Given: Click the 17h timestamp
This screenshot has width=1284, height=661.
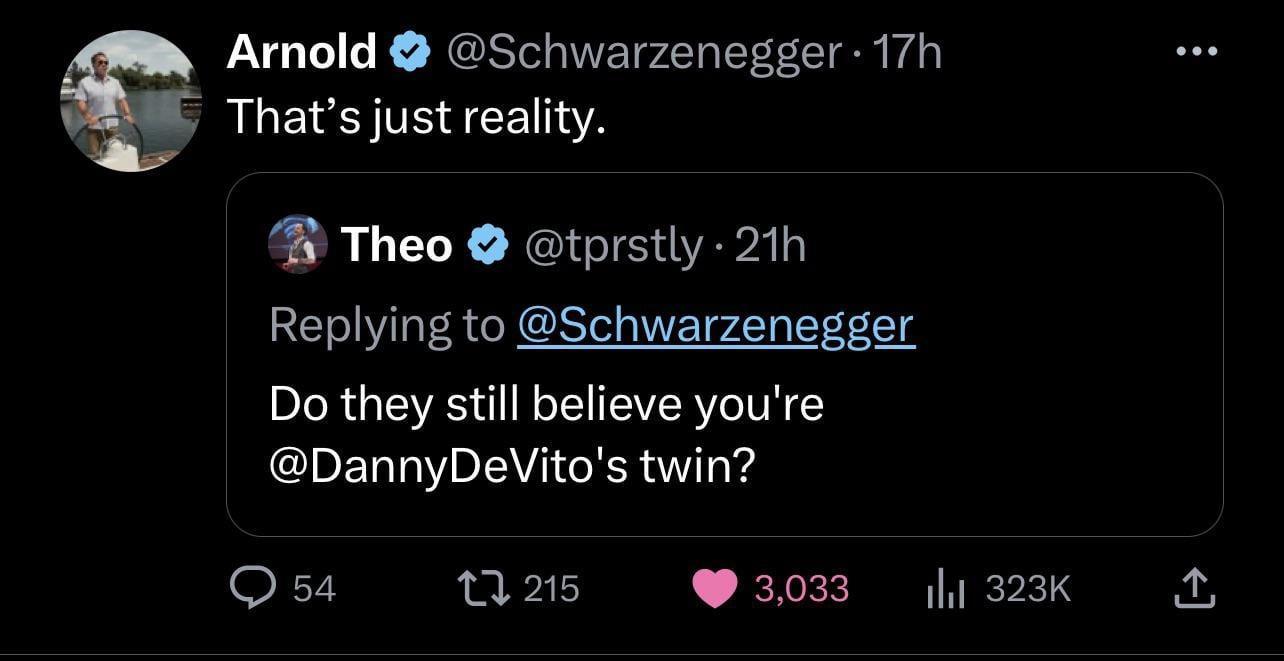Looking at the screenshot, I should (907, 52).
